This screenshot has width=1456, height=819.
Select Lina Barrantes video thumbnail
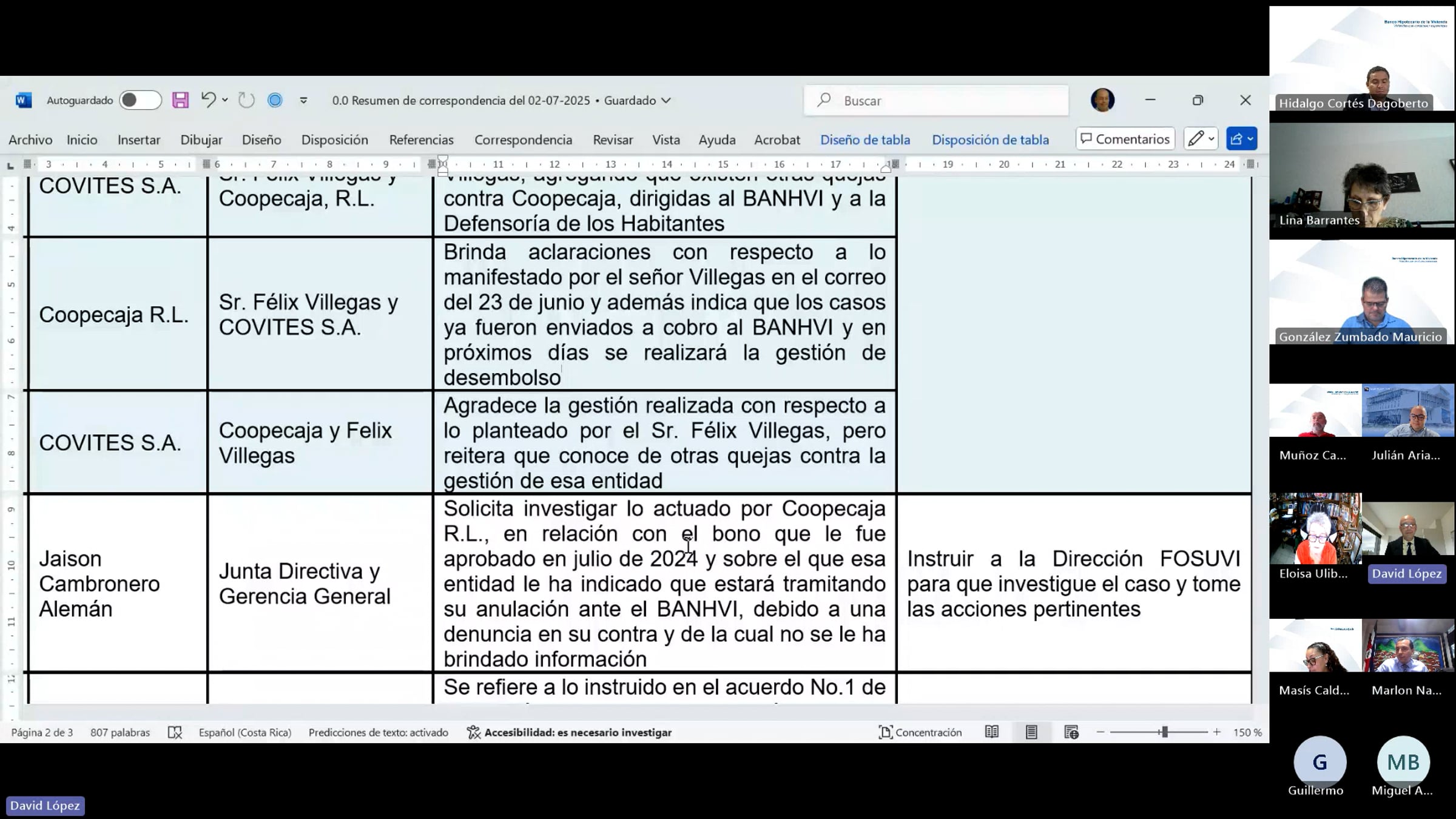(1361, 175)
